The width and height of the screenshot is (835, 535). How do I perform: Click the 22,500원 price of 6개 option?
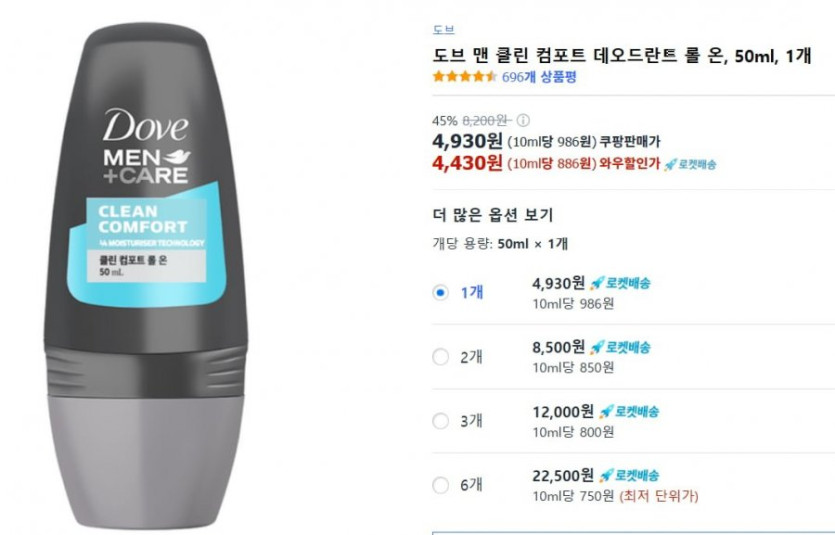tap(563, 475)
